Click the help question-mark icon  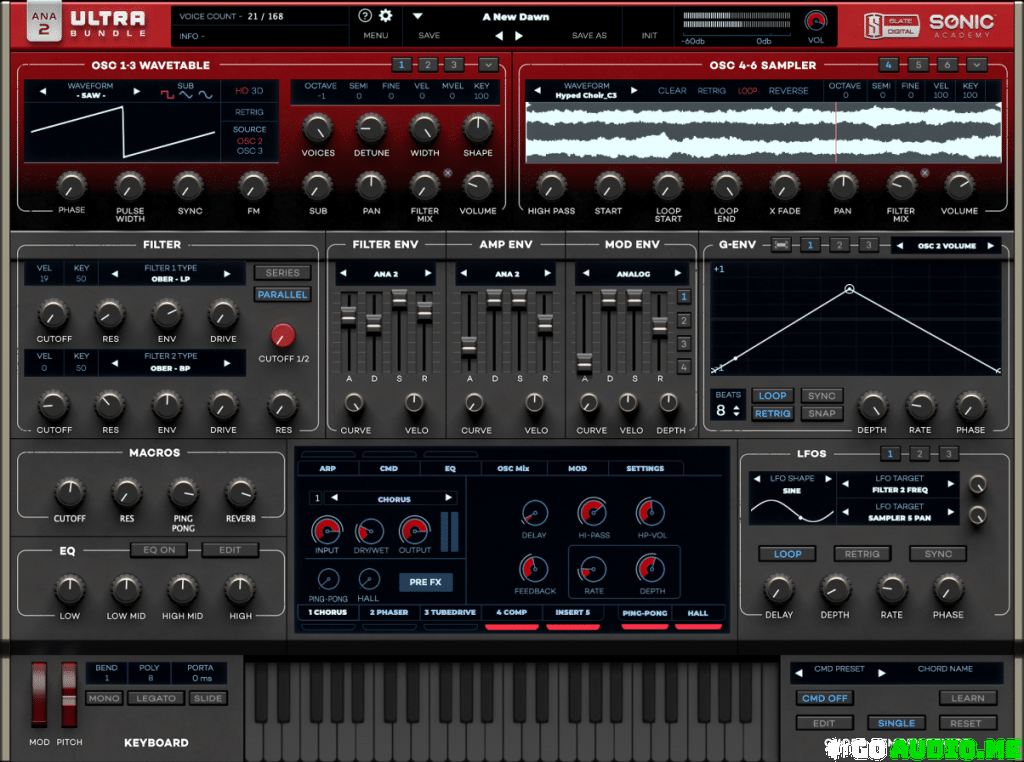point(365,15)
